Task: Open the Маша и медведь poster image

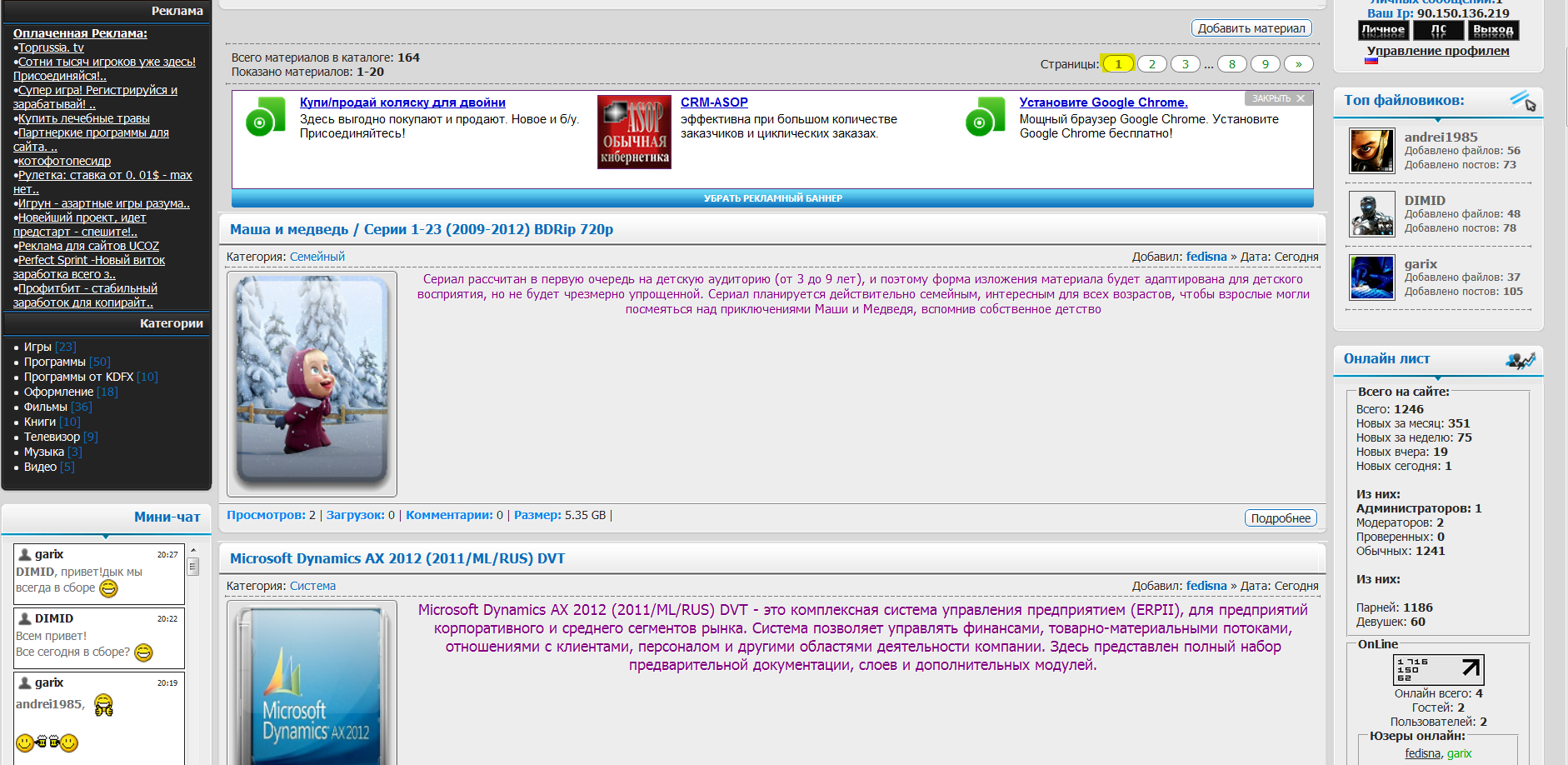Action: point(312,384)
